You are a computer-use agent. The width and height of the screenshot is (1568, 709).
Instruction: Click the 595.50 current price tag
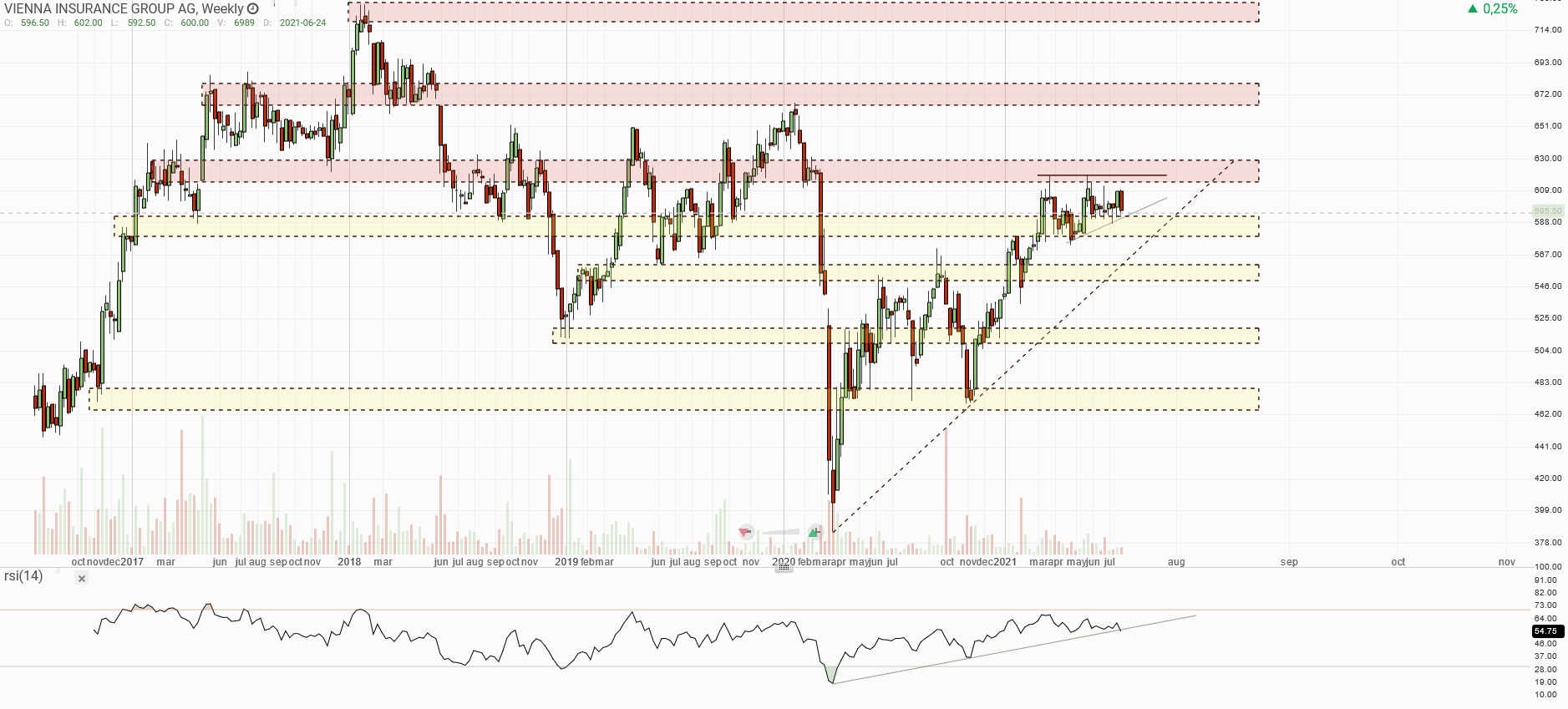click(1547, 211)
